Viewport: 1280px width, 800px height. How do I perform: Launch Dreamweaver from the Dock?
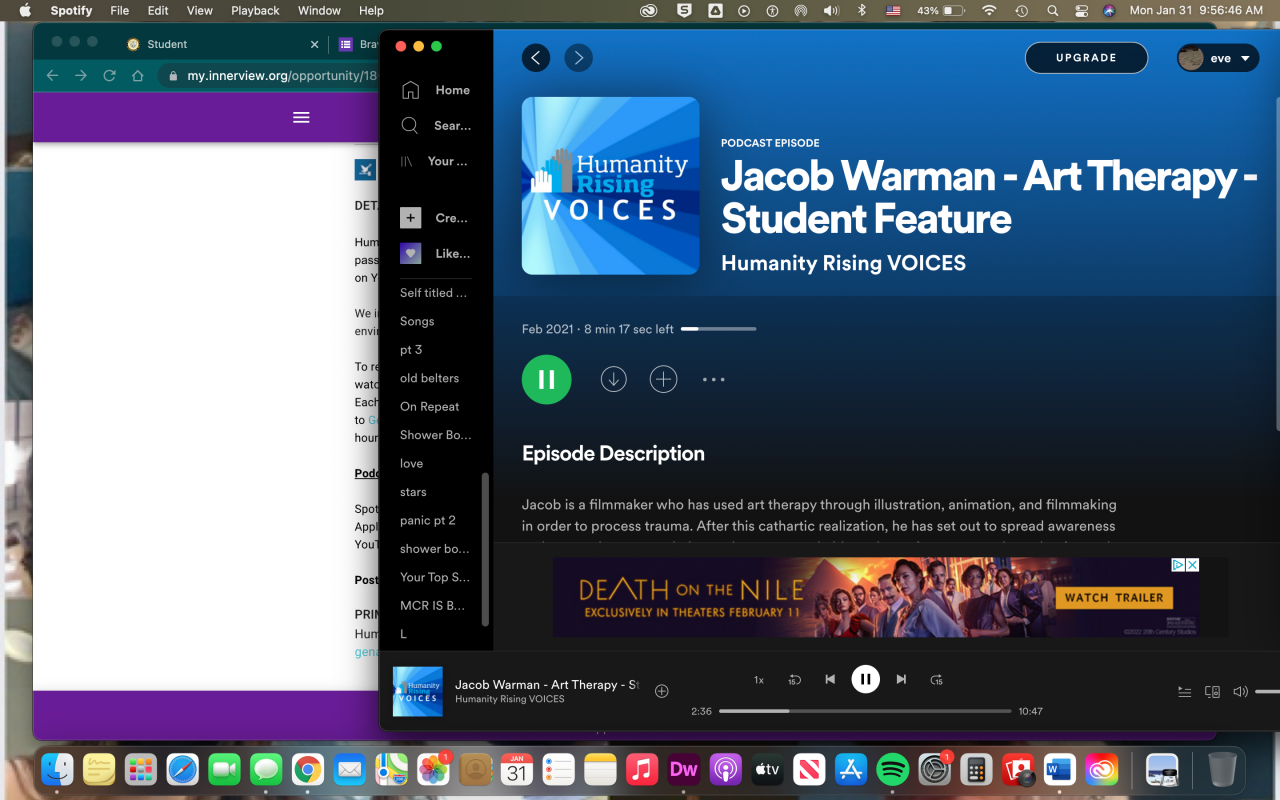(x=683, y=769)
